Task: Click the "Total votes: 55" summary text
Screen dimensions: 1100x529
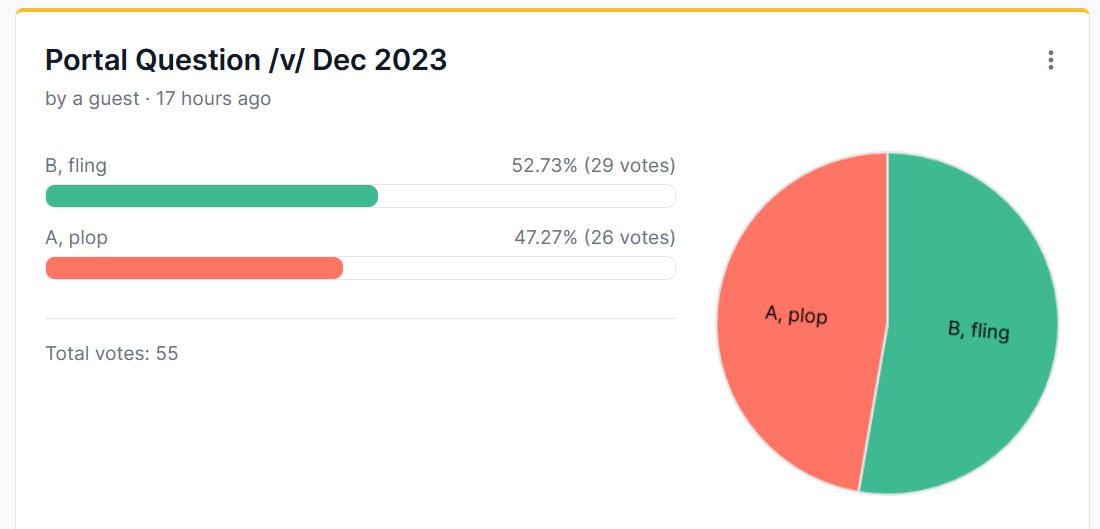Action: click(x=112, y=353)
